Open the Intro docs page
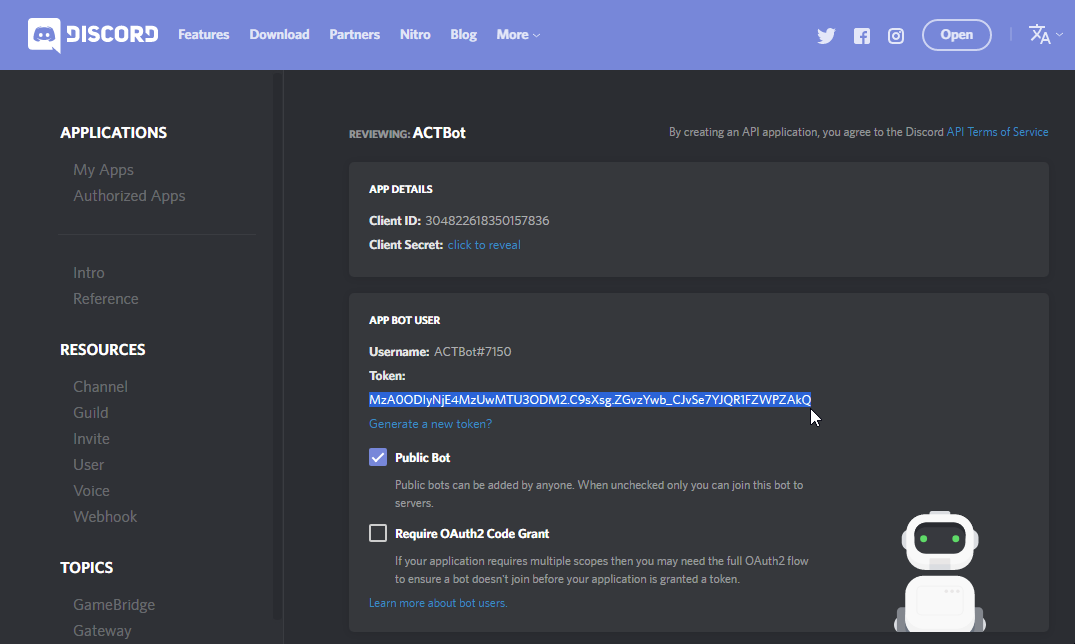This screenshot has width=1075, height=644. click(x=89, y=272)
